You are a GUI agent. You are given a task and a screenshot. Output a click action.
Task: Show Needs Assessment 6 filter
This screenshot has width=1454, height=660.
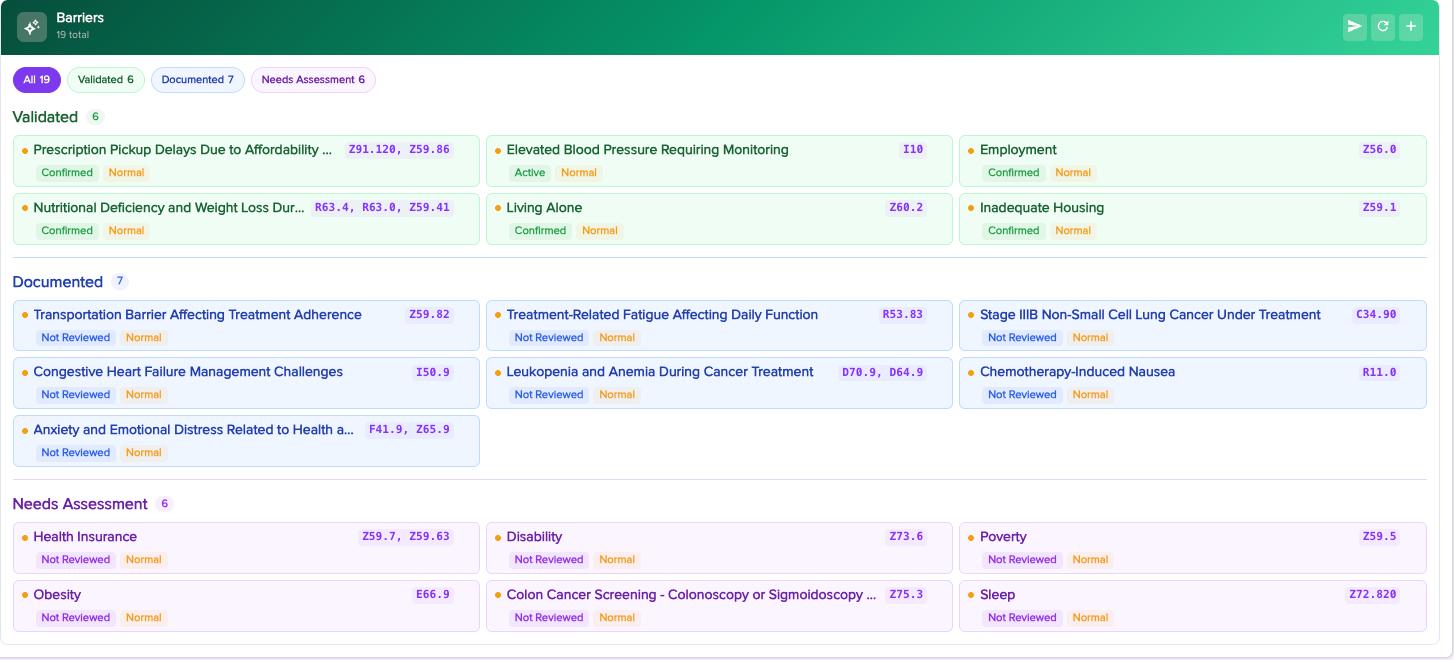pos(313,80)
